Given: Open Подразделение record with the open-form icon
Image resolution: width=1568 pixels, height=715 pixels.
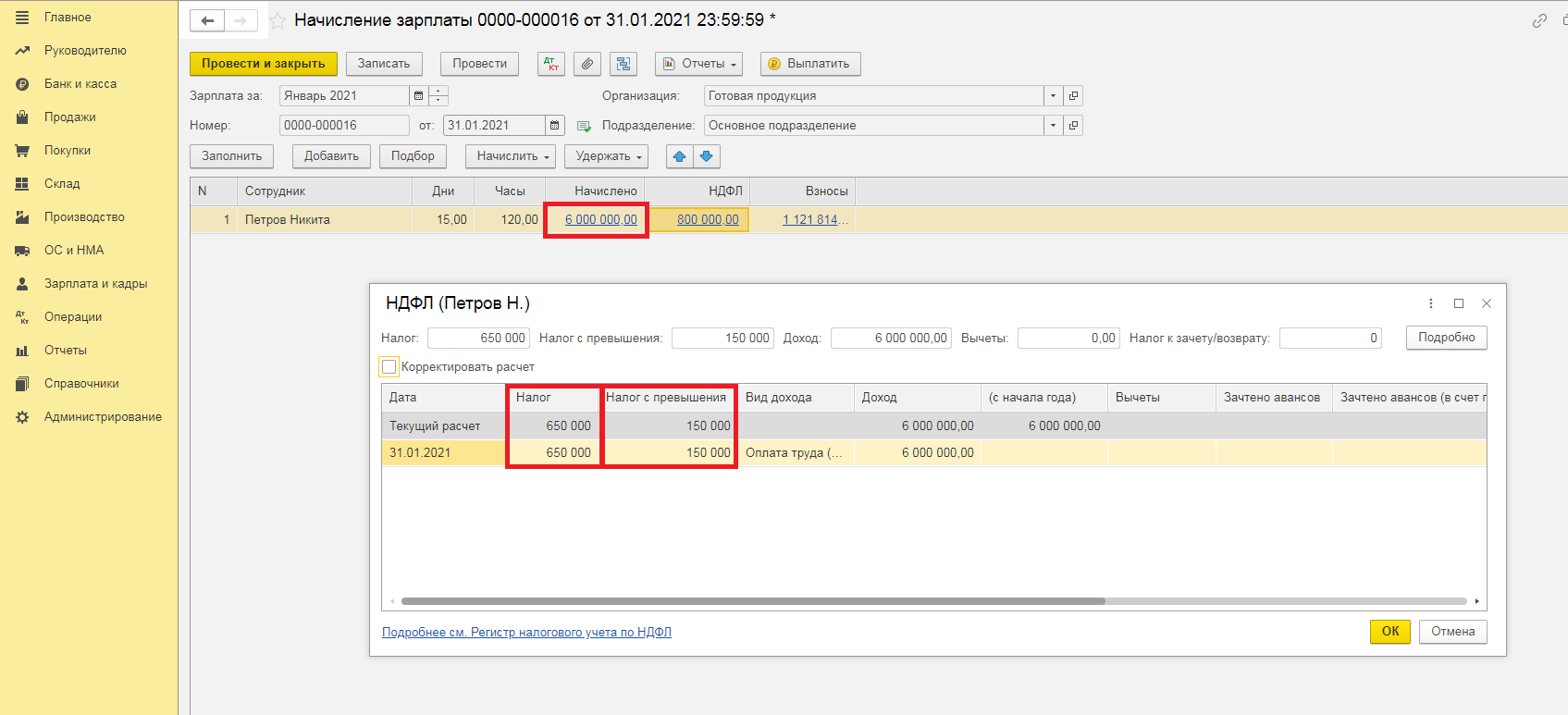Looking at the screenshot, I should pos(1073,126).
